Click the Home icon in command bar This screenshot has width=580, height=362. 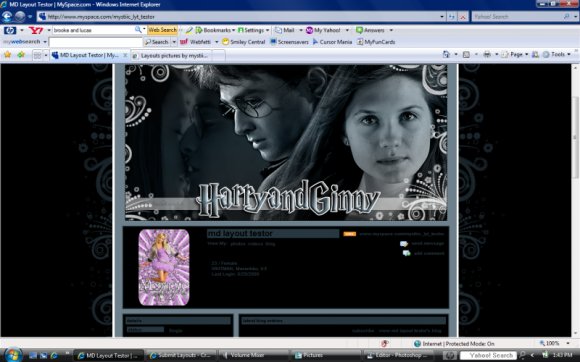click(446, 54)
